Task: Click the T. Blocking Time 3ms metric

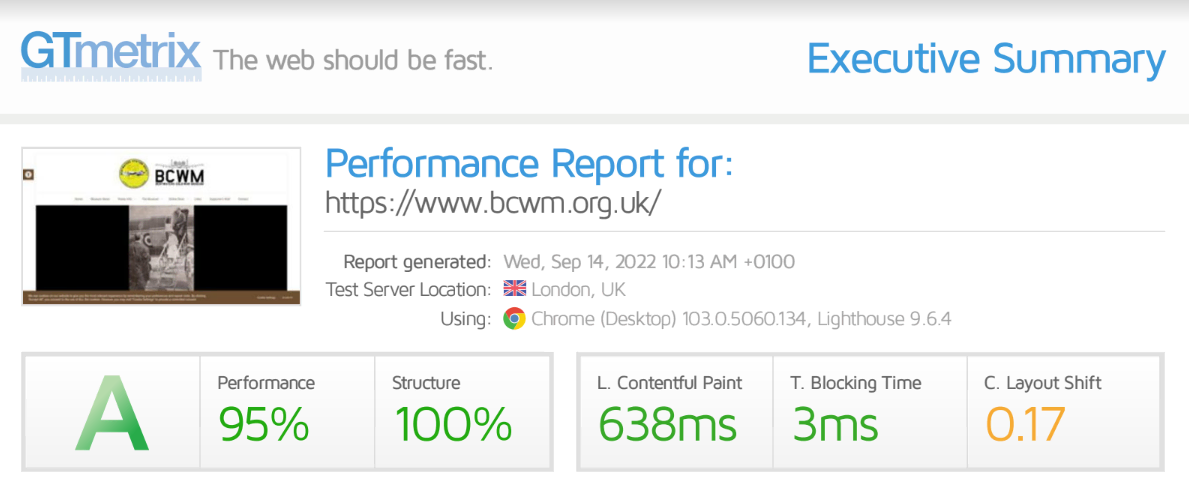Action: [x=835, y=424]
